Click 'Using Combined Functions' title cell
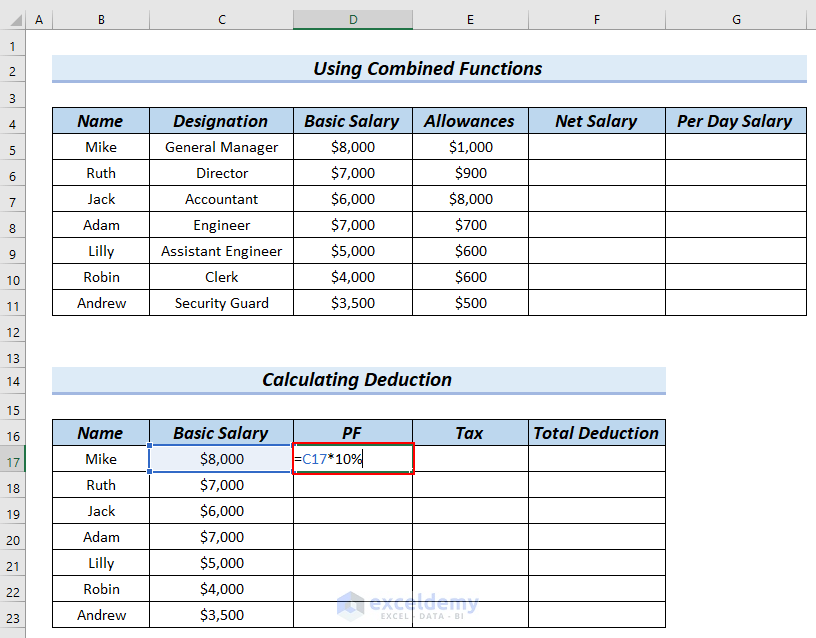The width and height of the screenshot is (816, 638). pyautogui.click(x=429, y=69)
